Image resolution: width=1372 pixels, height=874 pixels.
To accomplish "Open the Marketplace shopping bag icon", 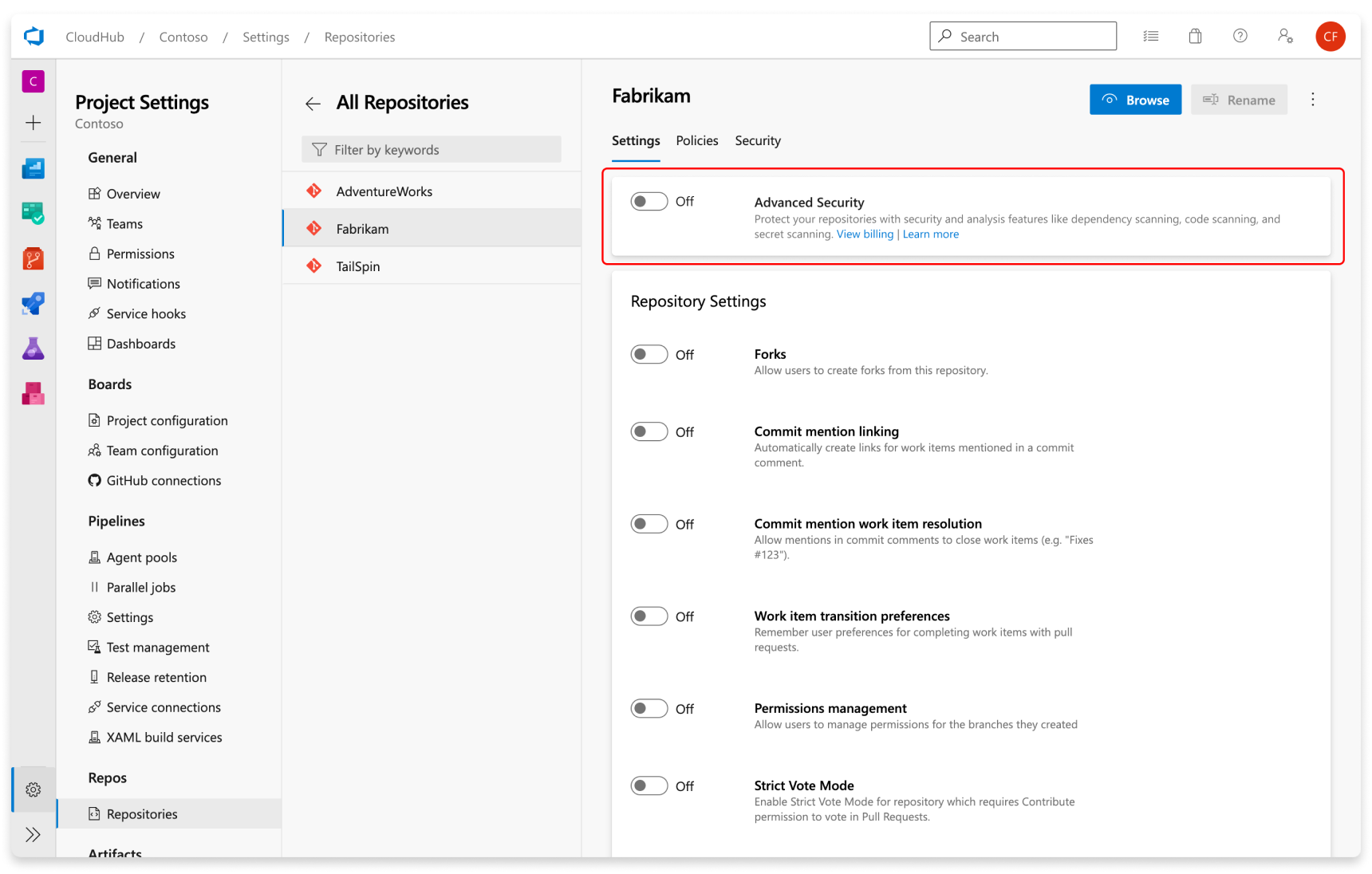I will click(x=1195, y=36).
